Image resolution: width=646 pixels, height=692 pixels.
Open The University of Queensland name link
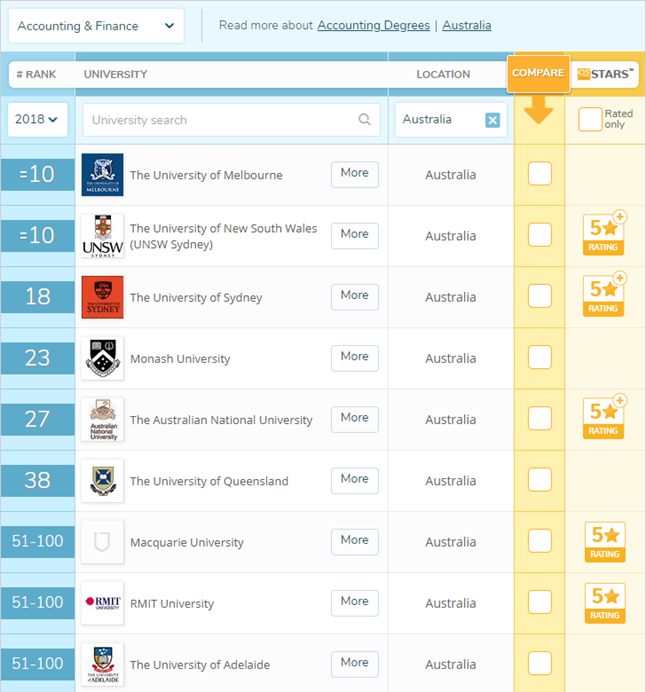click(209, 481)
